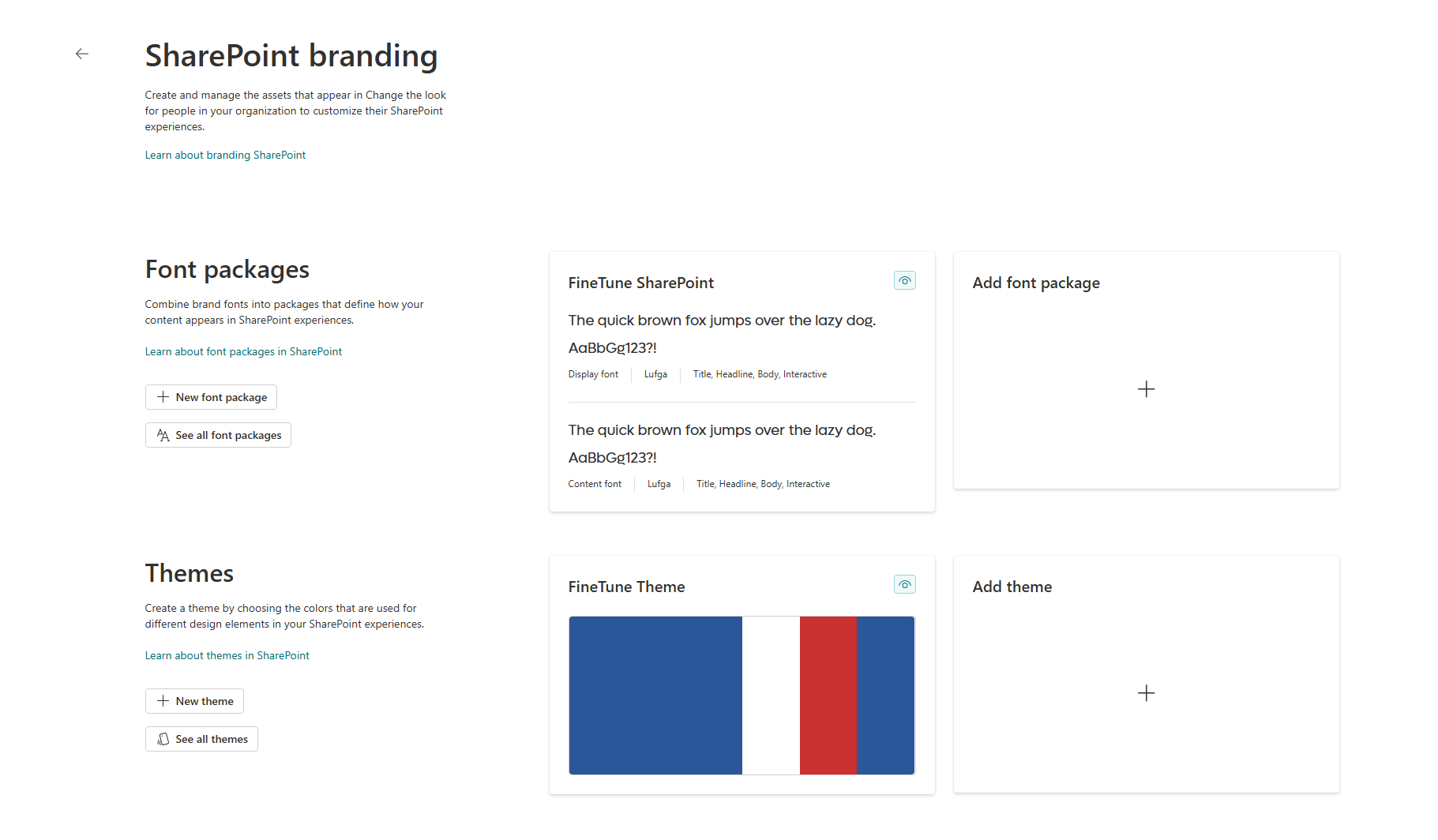Select the red theme color stripe
The image size is (1438, 840).
[x=828, y=695]
